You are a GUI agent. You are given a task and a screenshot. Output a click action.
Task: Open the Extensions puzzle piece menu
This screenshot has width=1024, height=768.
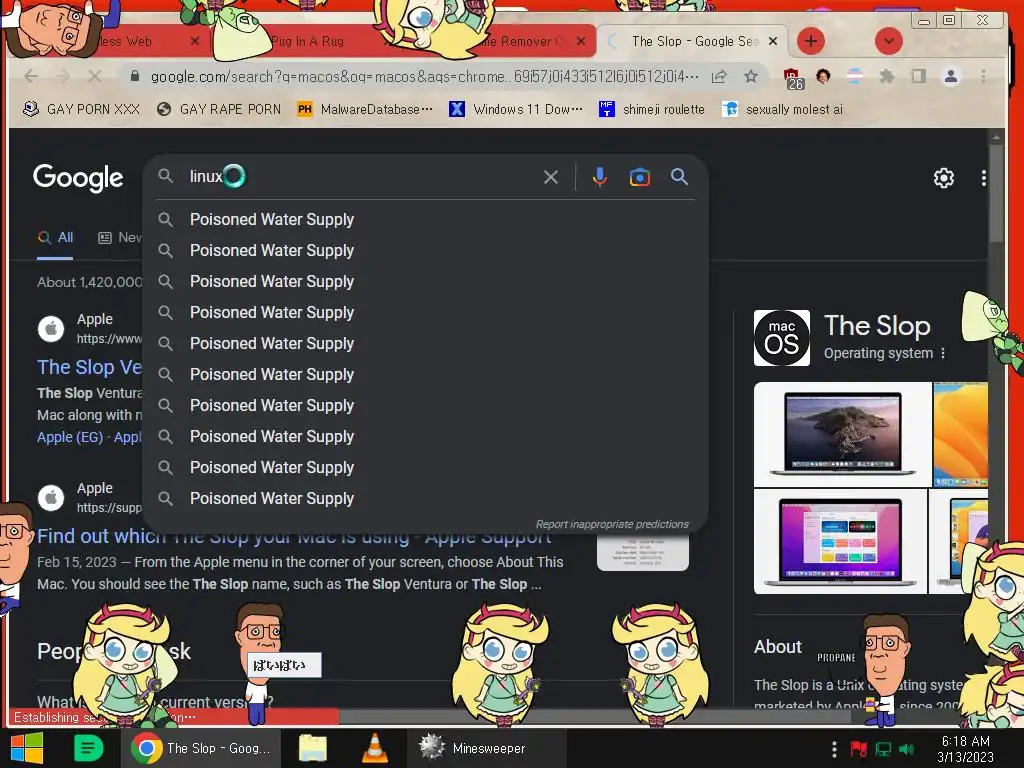(x=886, y=76)
